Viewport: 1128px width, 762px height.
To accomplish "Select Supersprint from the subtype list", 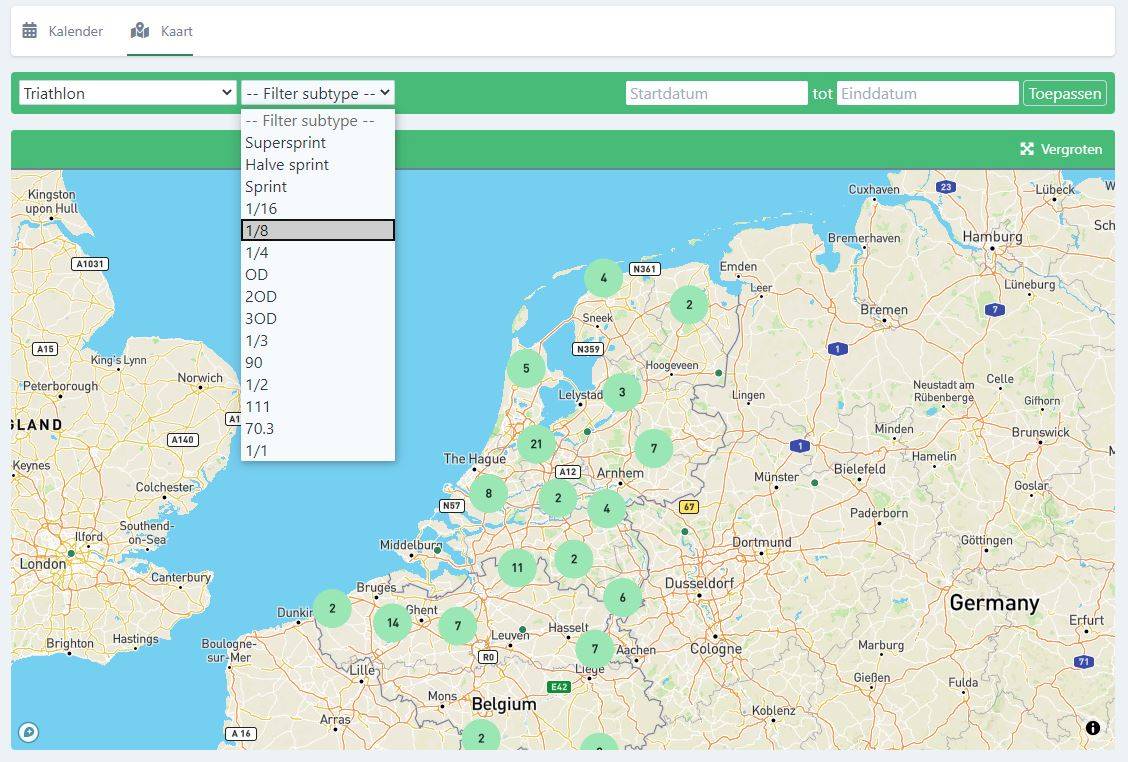I will tap(318, 142).
